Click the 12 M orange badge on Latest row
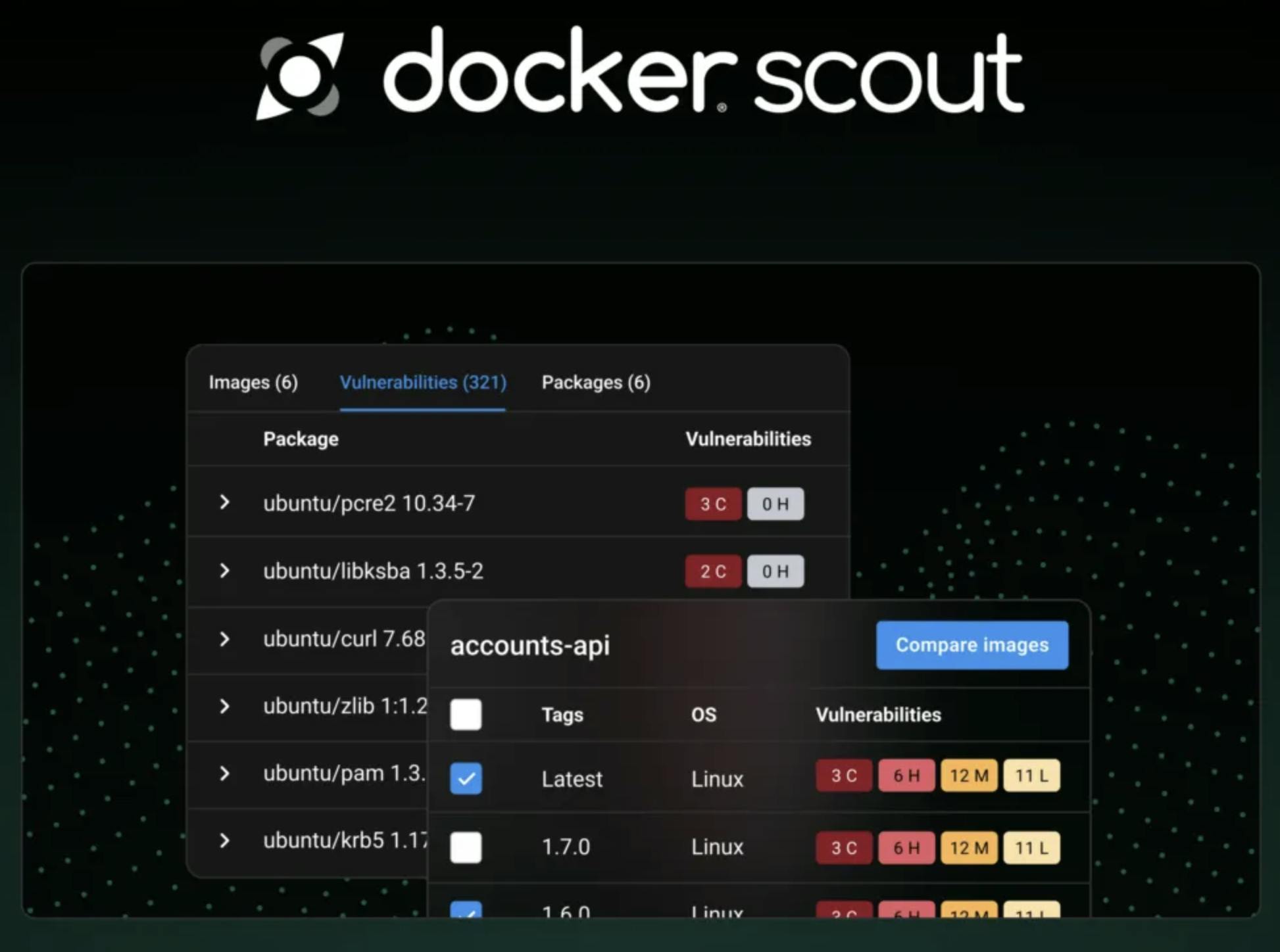The image size is (1280, 952). pos(968,776)
